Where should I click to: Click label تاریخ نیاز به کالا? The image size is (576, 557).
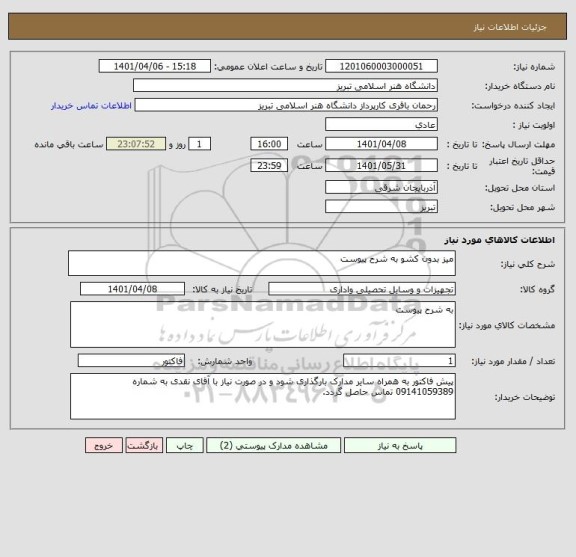(223, 290)
